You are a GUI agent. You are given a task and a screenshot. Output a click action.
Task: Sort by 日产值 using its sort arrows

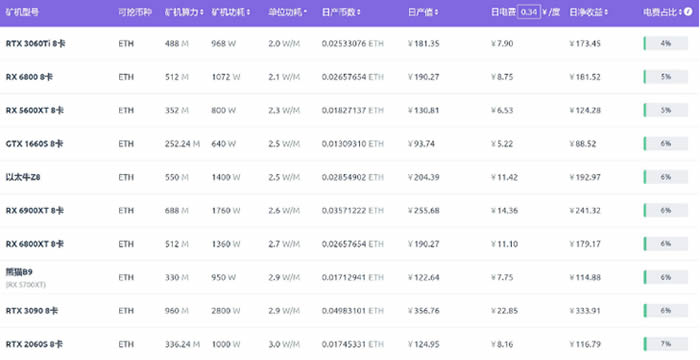pos(437,13)
